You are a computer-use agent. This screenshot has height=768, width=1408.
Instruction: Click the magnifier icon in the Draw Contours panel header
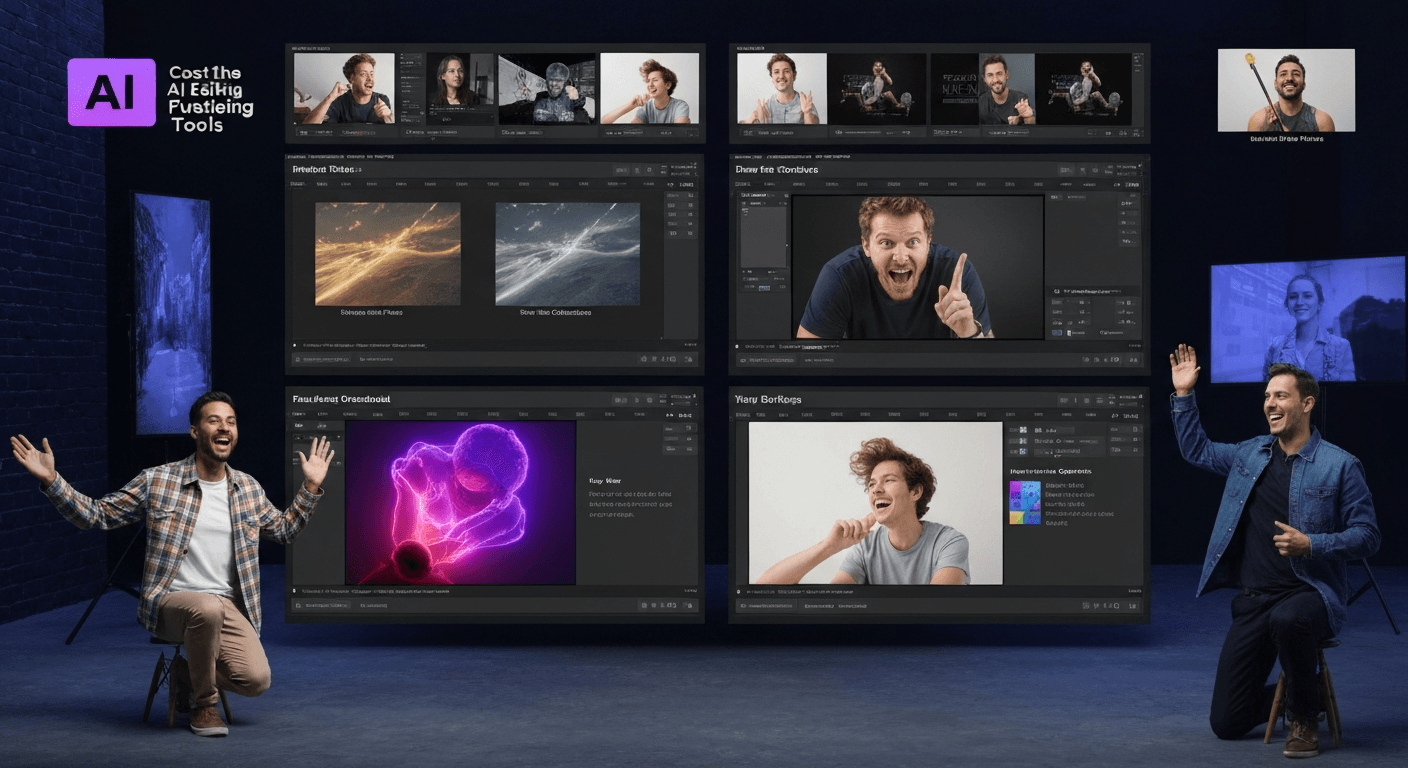coord(1083,171)
